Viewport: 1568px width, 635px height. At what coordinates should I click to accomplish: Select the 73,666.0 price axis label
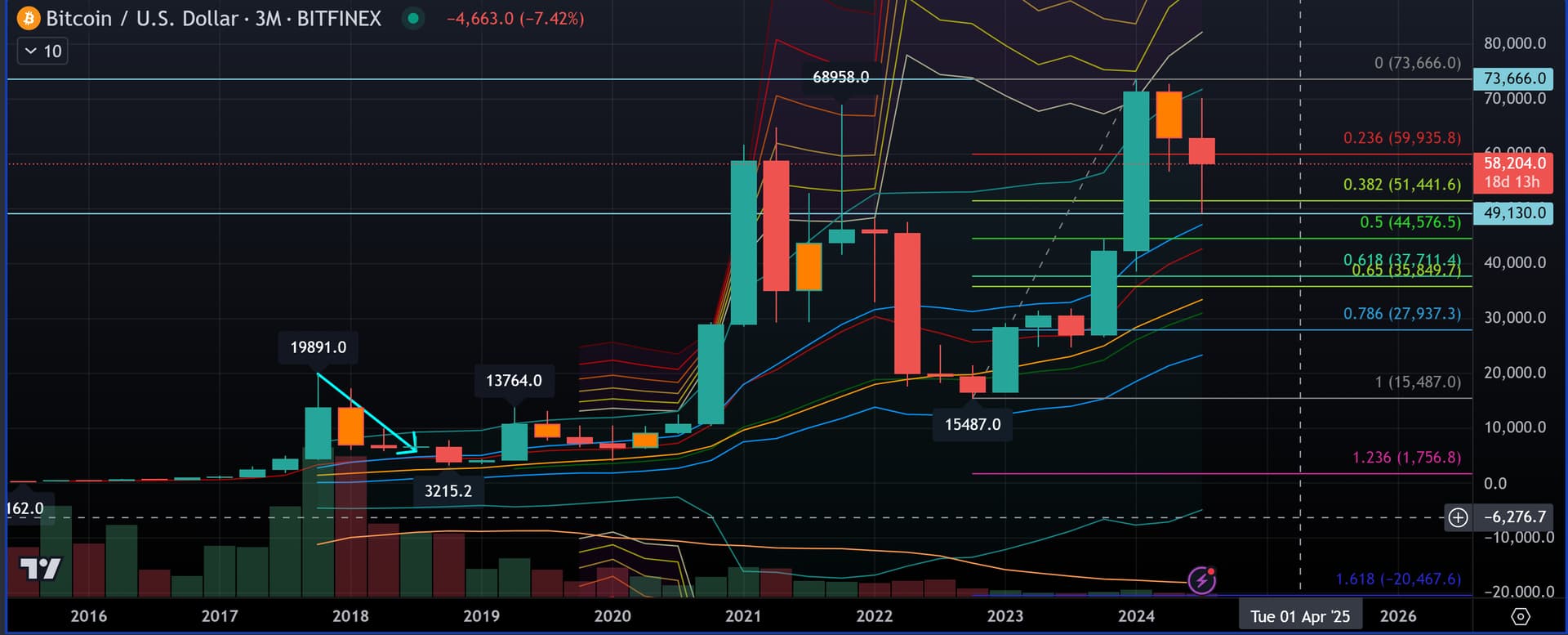pos(1513,78)
